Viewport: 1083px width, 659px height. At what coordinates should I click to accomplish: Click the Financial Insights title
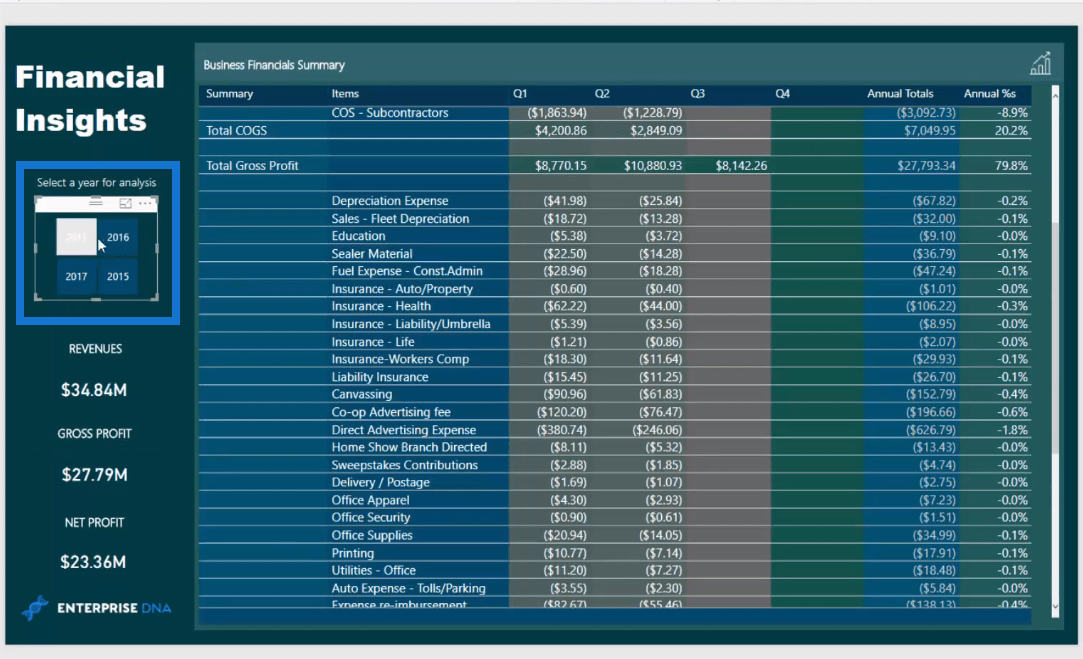coord(90,99)
